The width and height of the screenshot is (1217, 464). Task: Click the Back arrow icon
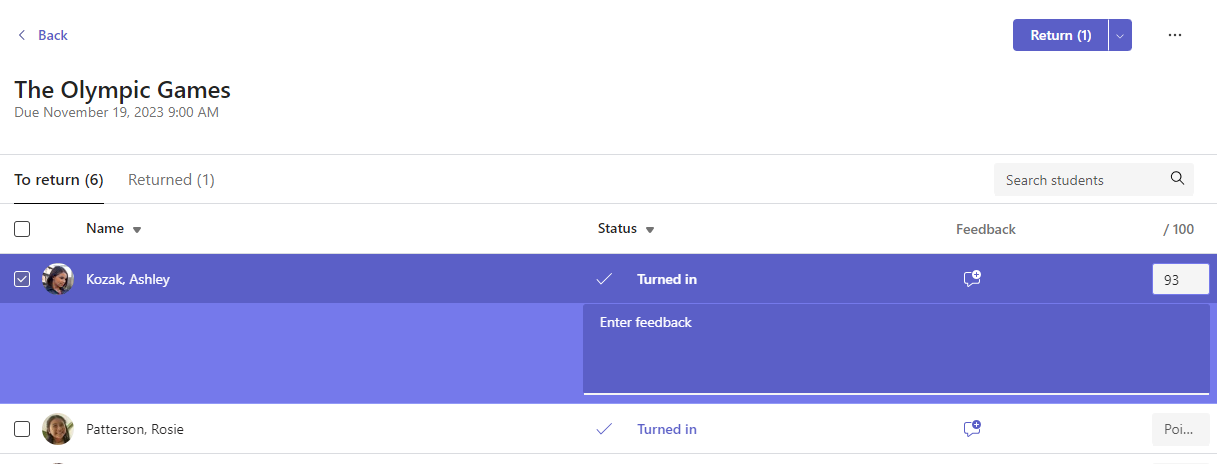point(22,35)
